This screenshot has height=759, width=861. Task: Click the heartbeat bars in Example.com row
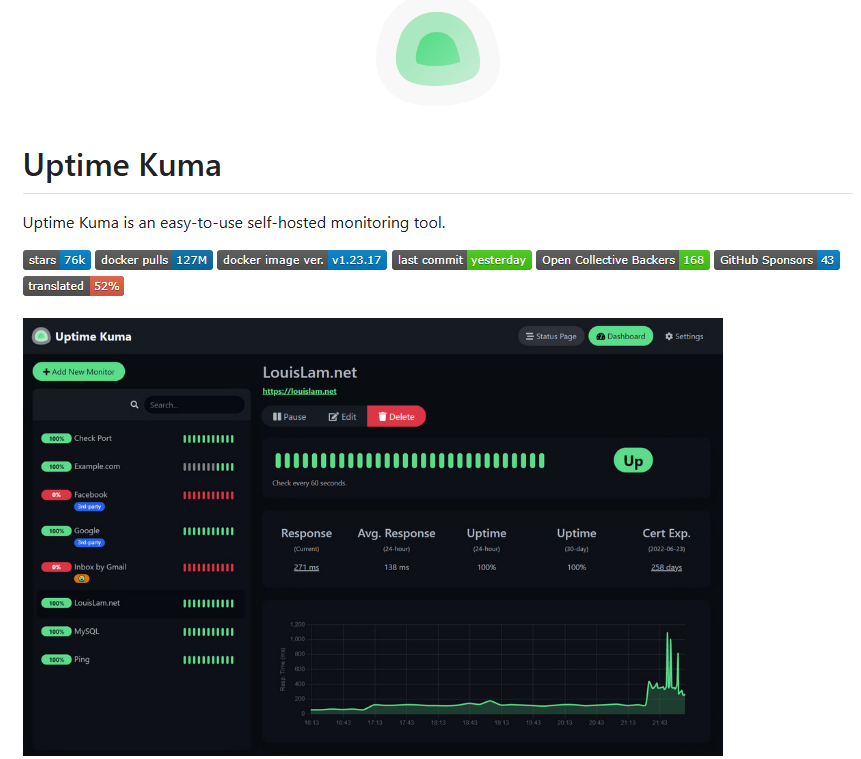(x=208, y=467)
